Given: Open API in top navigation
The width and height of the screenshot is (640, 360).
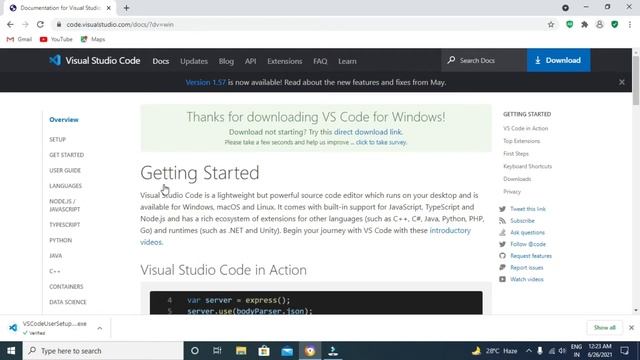Looking at the screenshot, I should [x=251, y=61].
